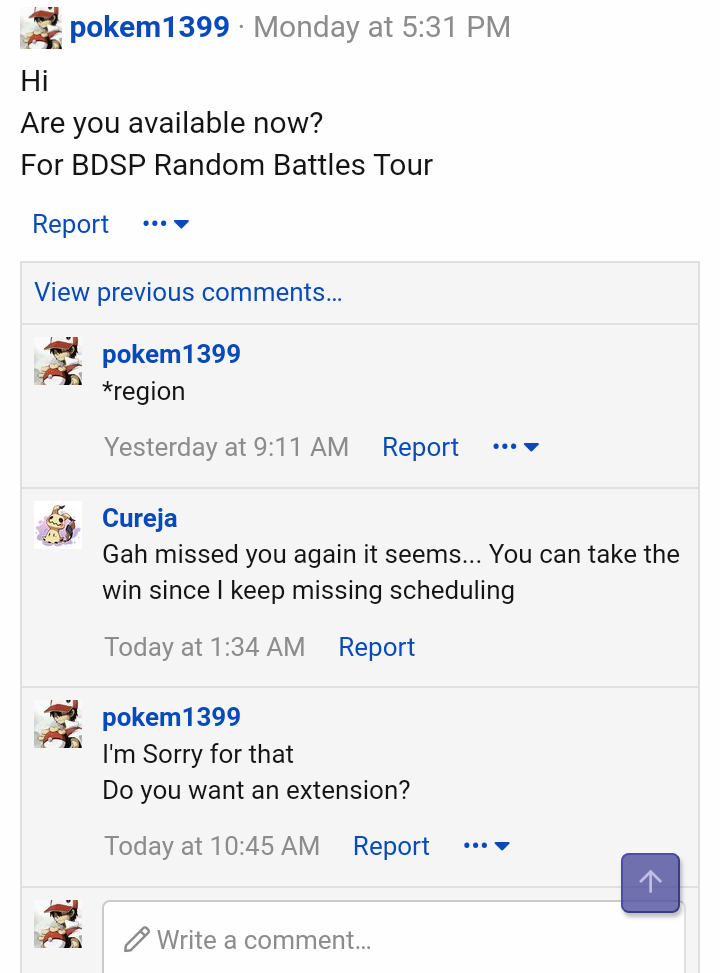The width and height of the screenshot is (720, 973).
Task: Click pokem1399 username above "I'm Sorry for that"
Action: coord(171,717)
